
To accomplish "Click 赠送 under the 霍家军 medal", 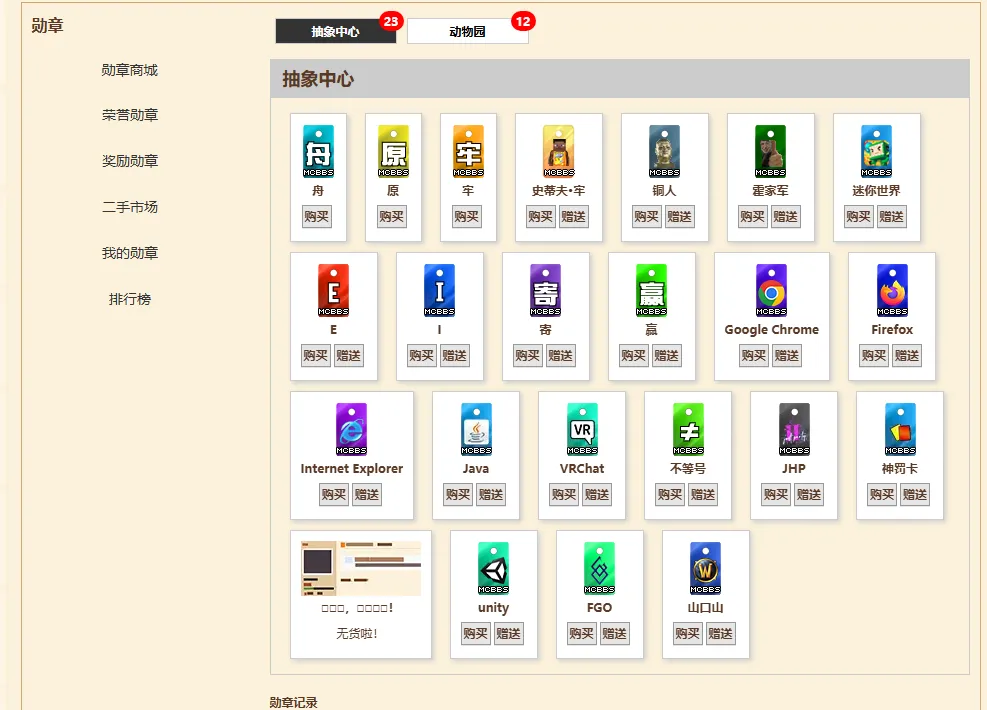I will pyautogui.click(x=786, y=217).
